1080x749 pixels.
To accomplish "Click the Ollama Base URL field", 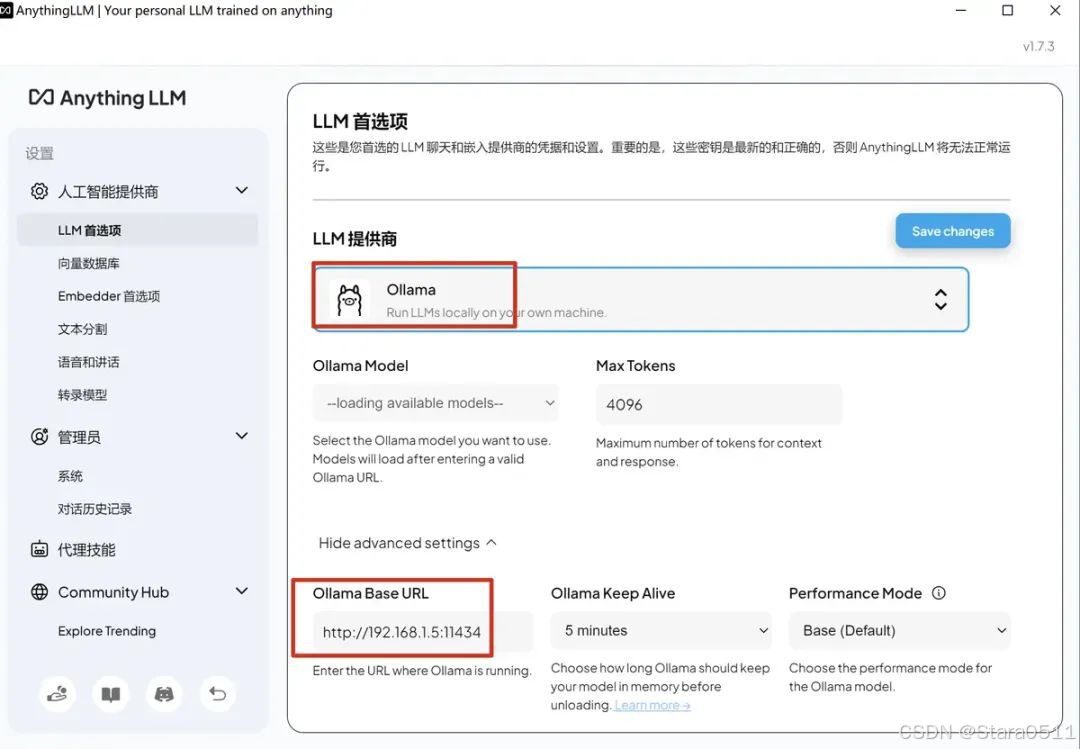I will (x=423, y=632).
